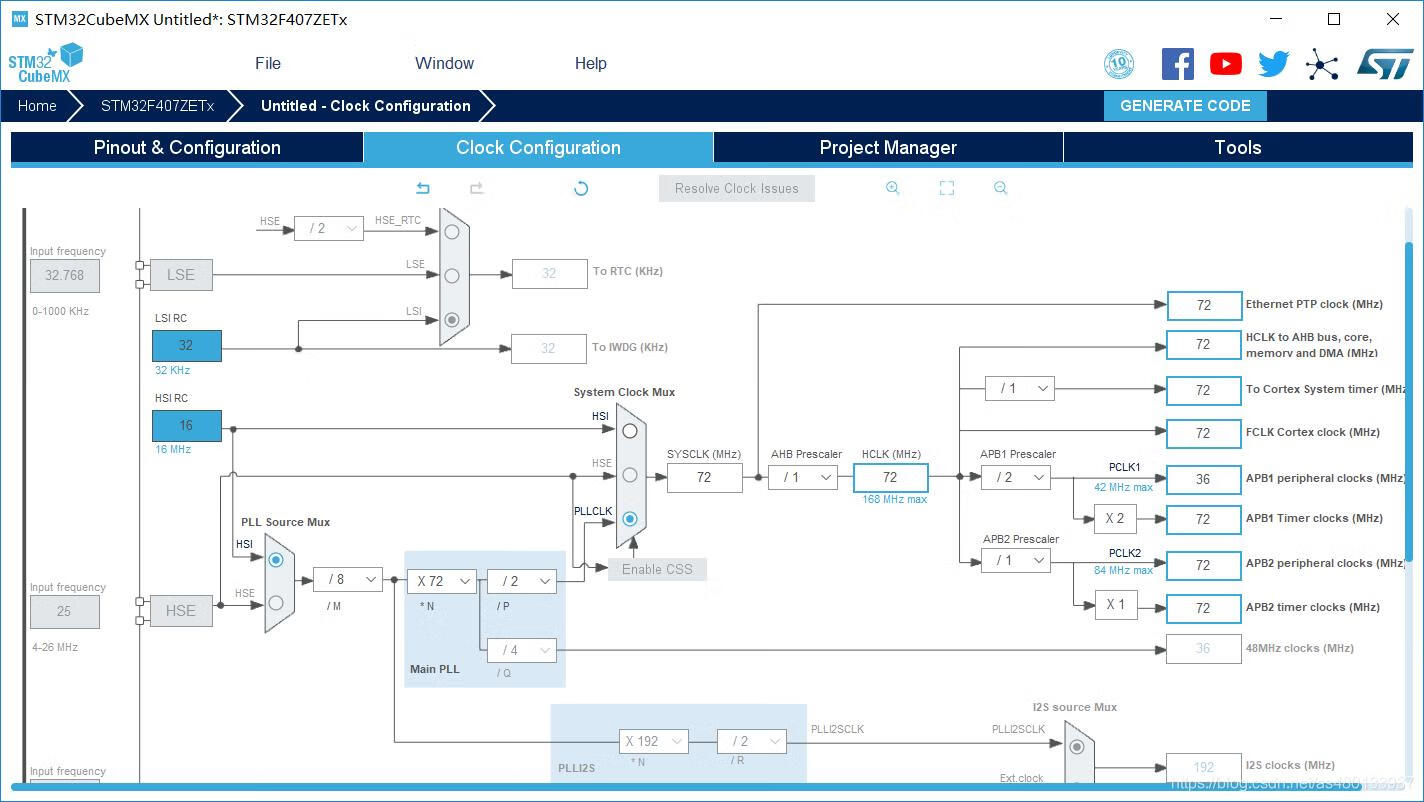Click the vertical scrollbar of the diagram
The image size is (1424, 802).
[1410, 400]
